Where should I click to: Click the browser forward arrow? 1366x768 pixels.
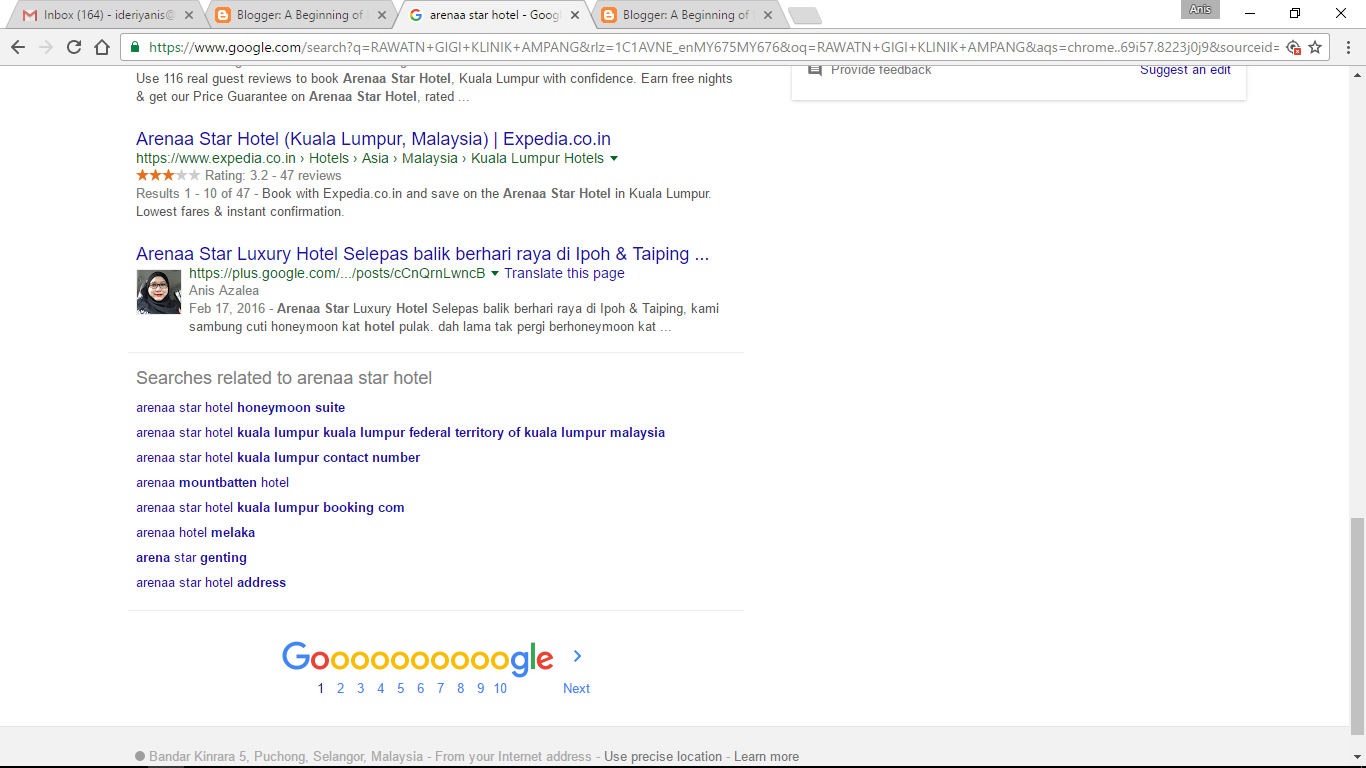(x=46, y=47)
